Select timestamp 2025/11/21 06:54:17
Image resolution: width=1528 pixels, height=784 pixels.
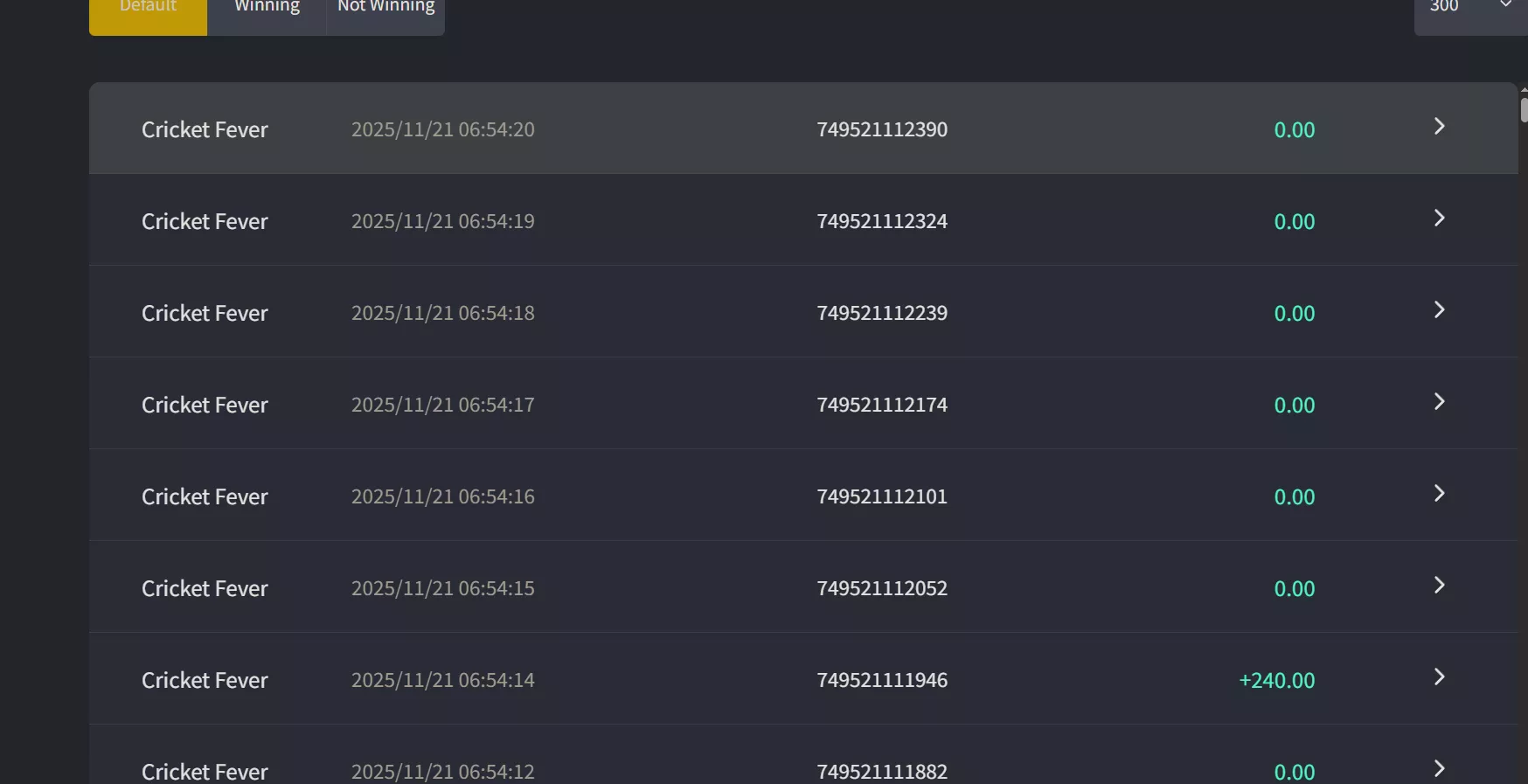pos(442,405)
